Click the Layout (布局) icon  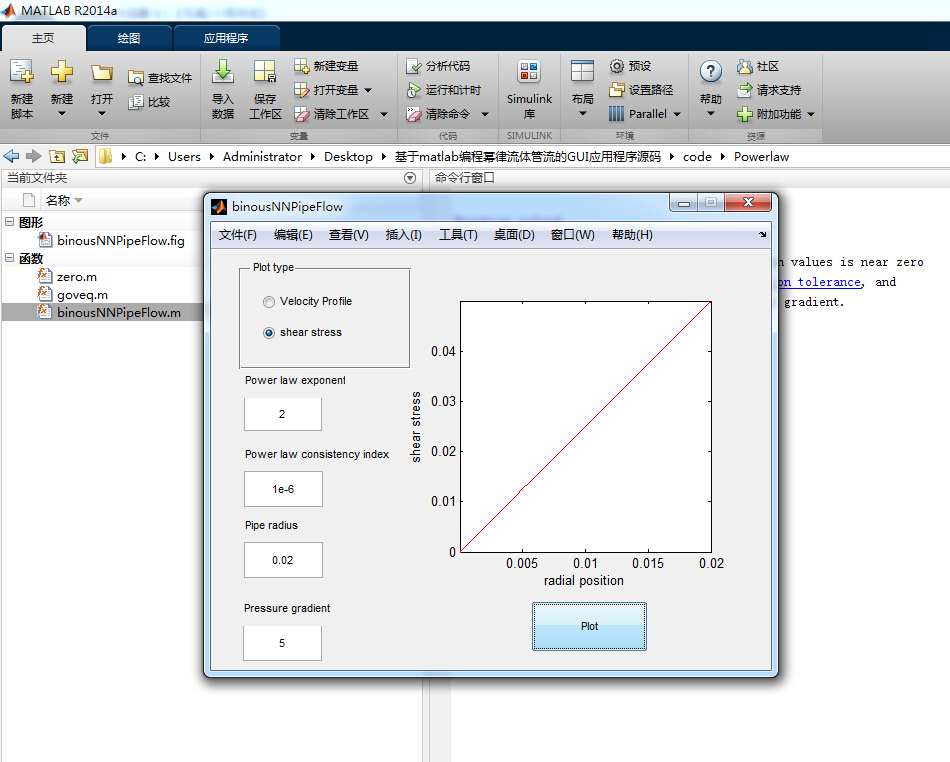[x=582, y=71]
